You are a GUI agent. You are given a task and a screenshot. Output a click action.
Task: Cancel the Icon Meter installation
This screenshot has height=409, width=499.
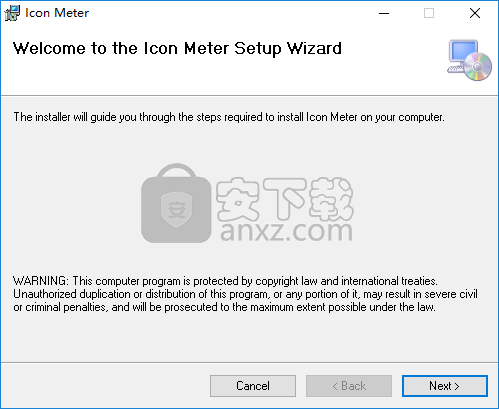point(253,386)
